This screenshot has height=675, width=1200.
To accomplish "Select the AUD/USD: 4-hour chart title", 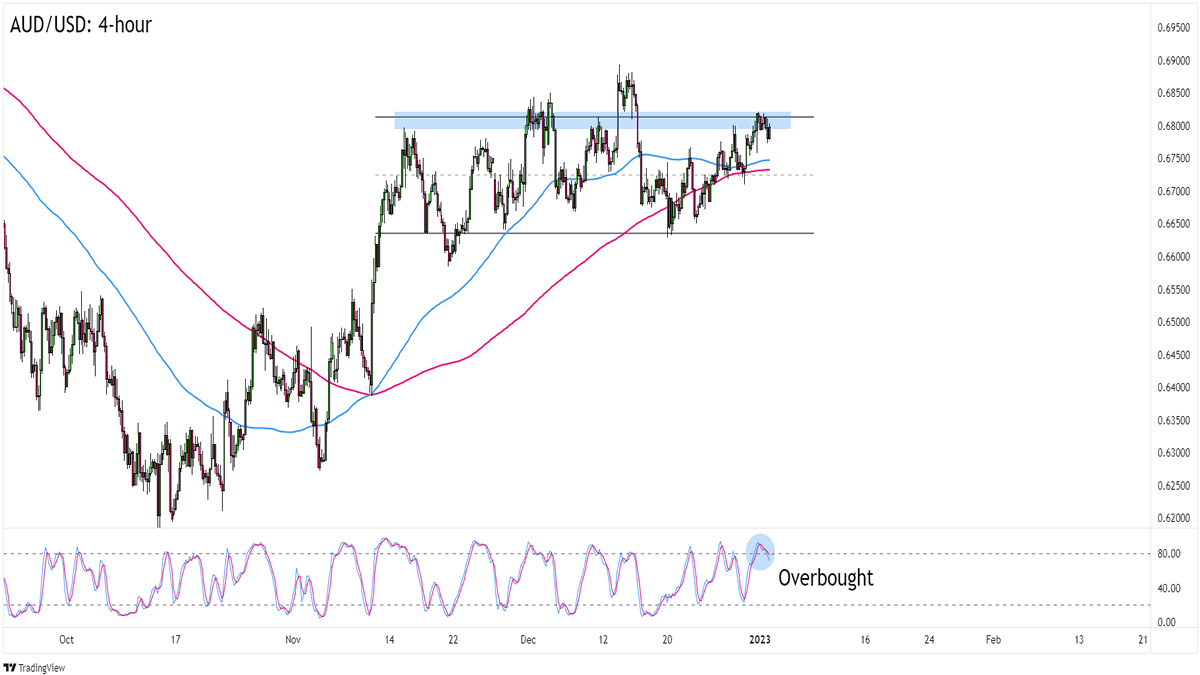I will click(x=82, y=25).
